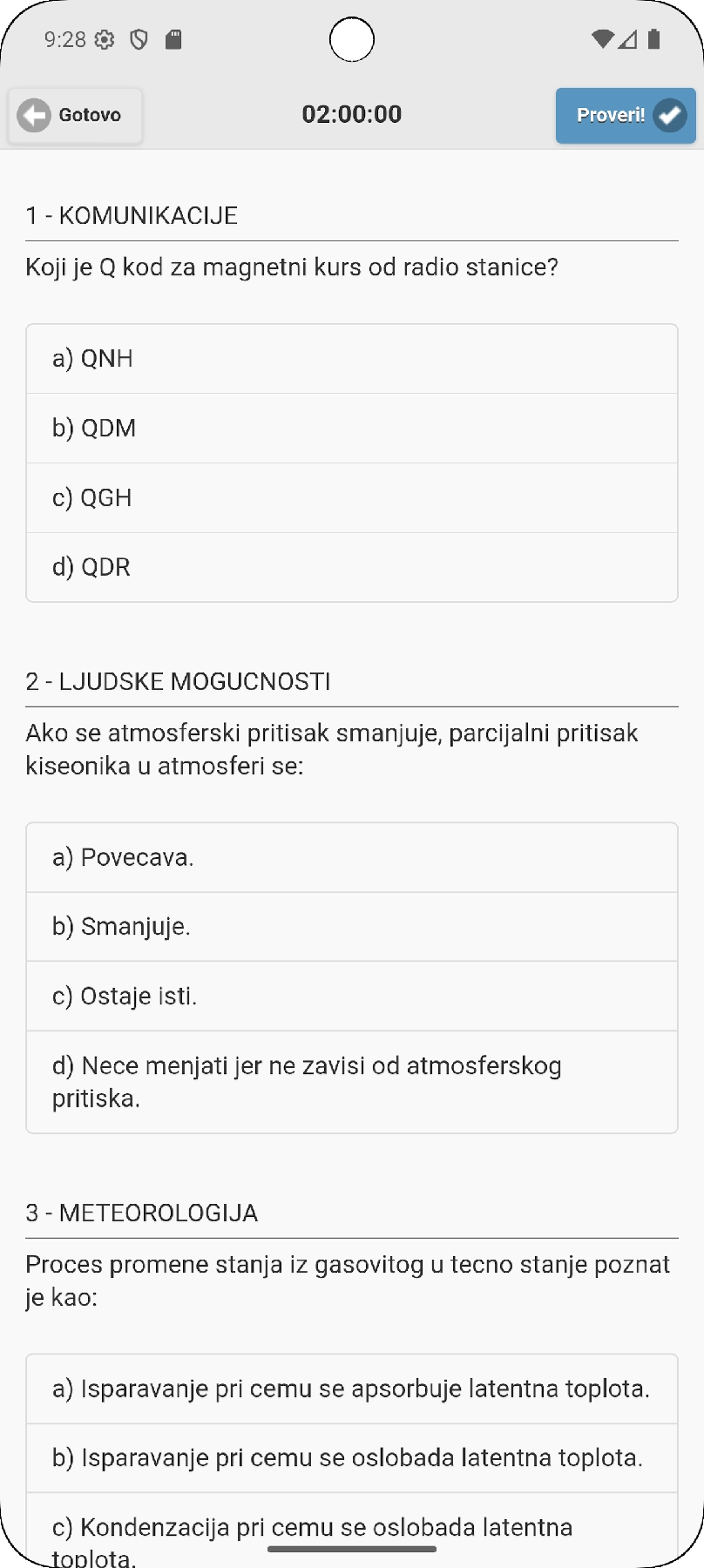The height and width of the screenshot is (1568, 704).
Task: Choose Isparavanje pri cemu se apsorbuje answer
Action: tap(352, 1389)
